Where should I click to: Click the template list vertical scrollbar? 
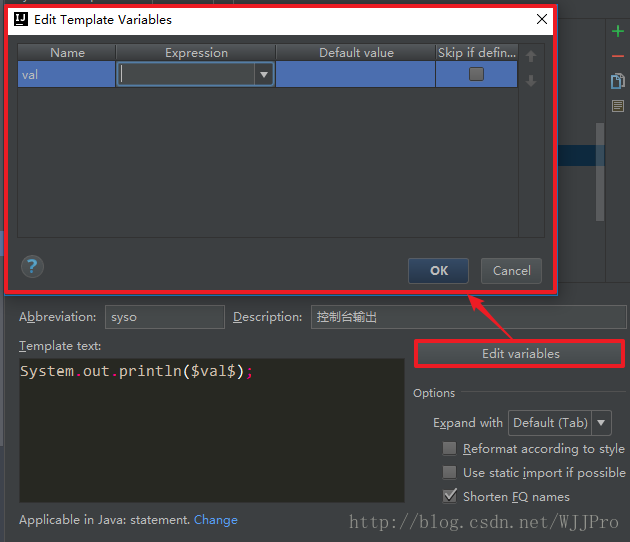600,170
